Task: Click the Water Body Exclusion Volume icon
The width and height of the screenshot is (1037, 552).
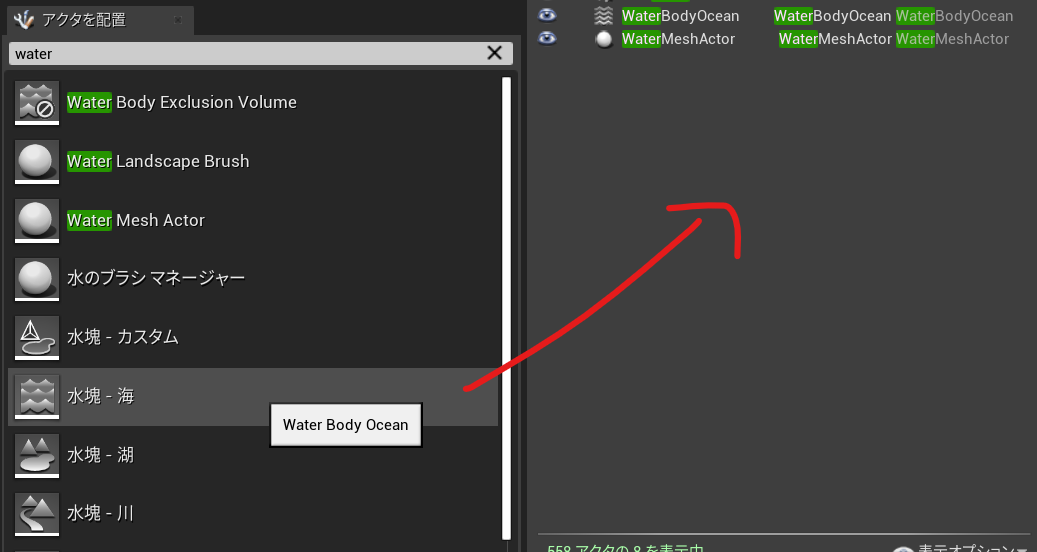Action: pyautogui.click(x=37, y=102)
